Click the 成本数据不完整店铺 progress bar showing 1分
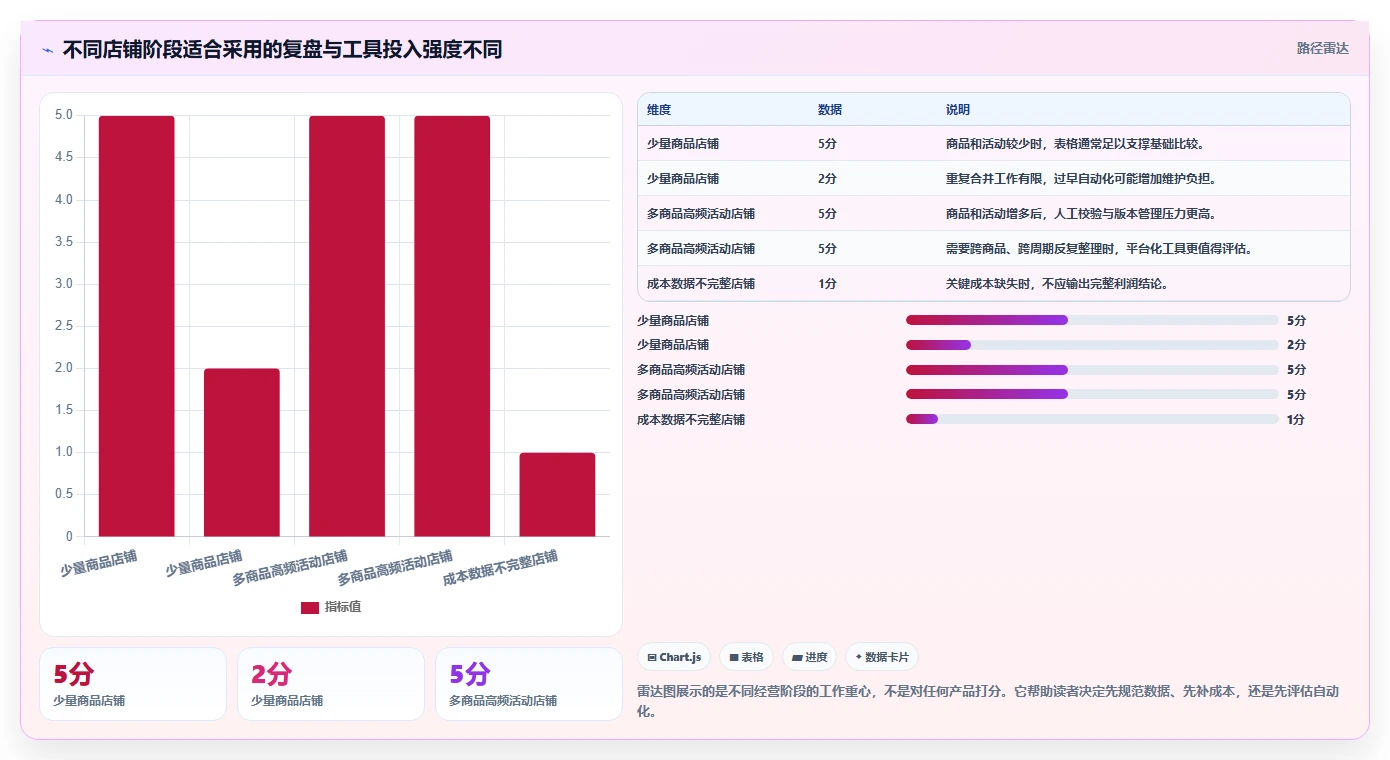The image size is (1390, 760). point(1092,419)
